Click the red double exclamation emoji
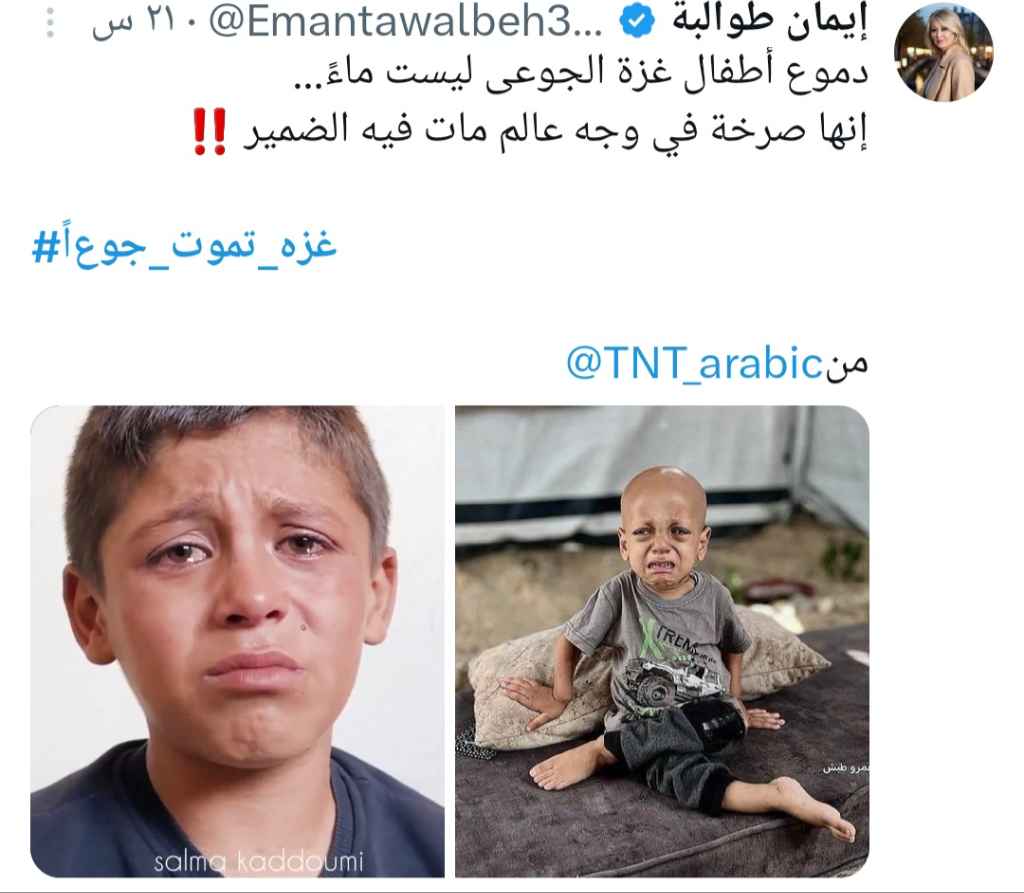1024x893 pixels. pos(210,131)
